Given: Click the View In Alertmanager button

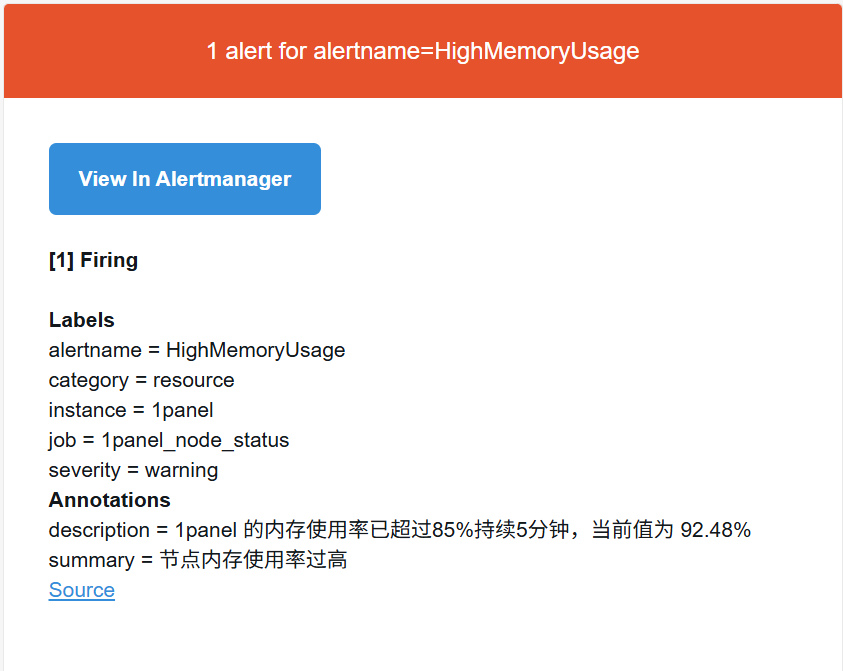Looking at the screenshot, I should click(185, 179).
